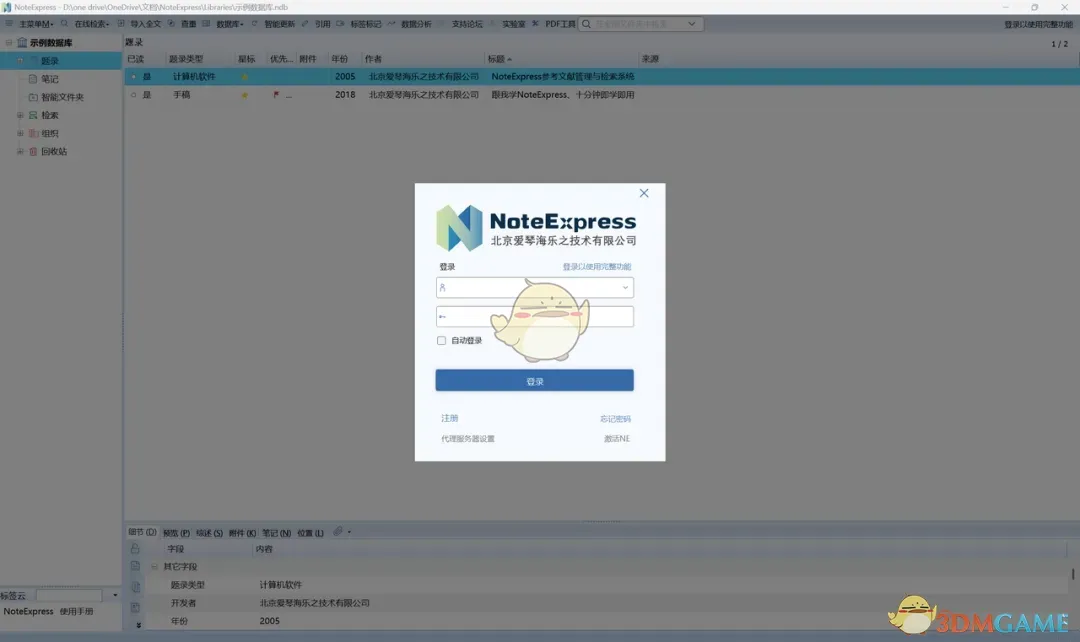Viewport: 1080px width, 642px height.
Task: Open the username account dropdown in the login dialog
Action: pyautogui.click(x=625, y=288)
